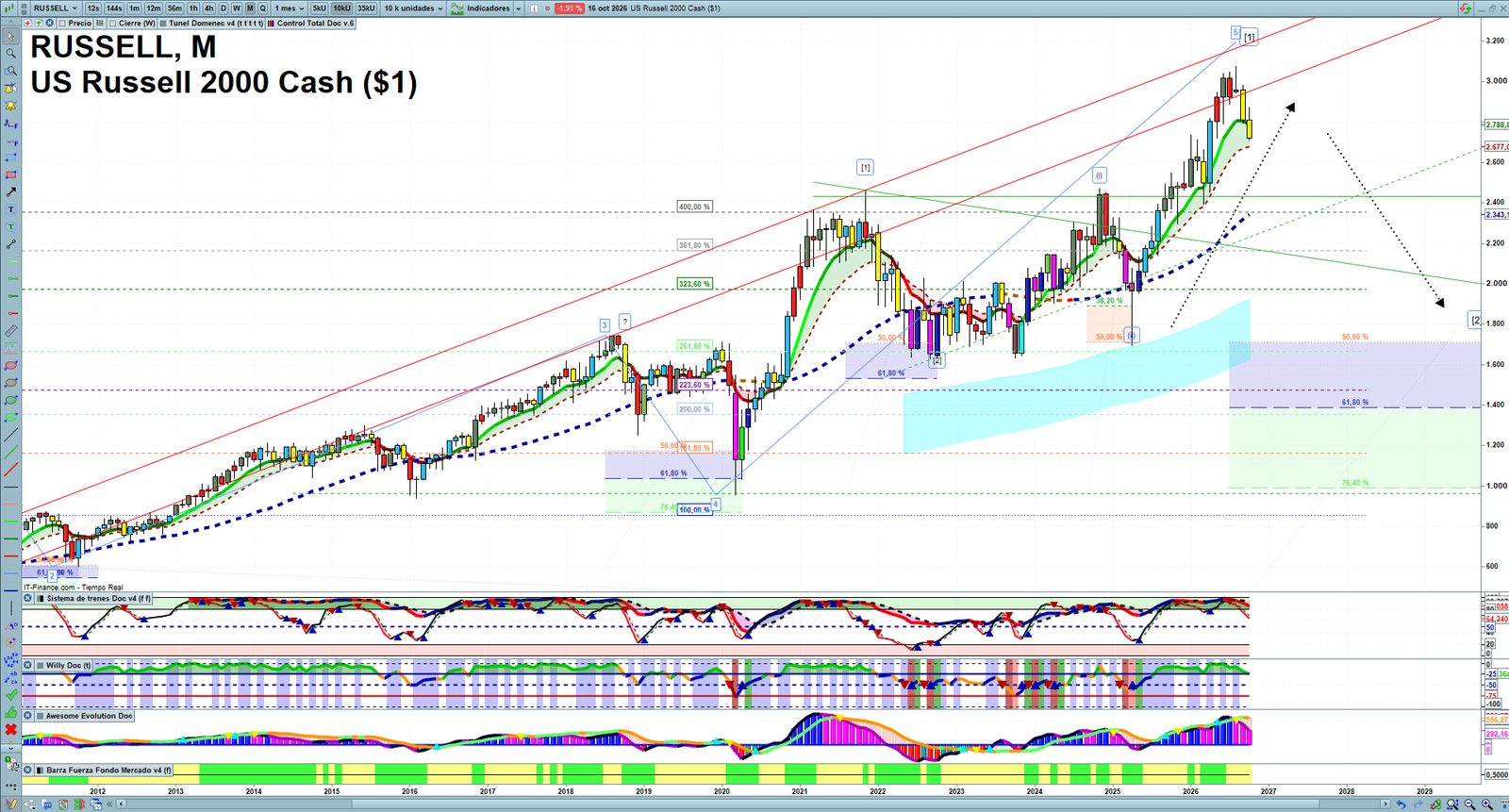Select the ruler measuring tool
The width and height of the screenshot is (1509, 812).
coord(10,330)
